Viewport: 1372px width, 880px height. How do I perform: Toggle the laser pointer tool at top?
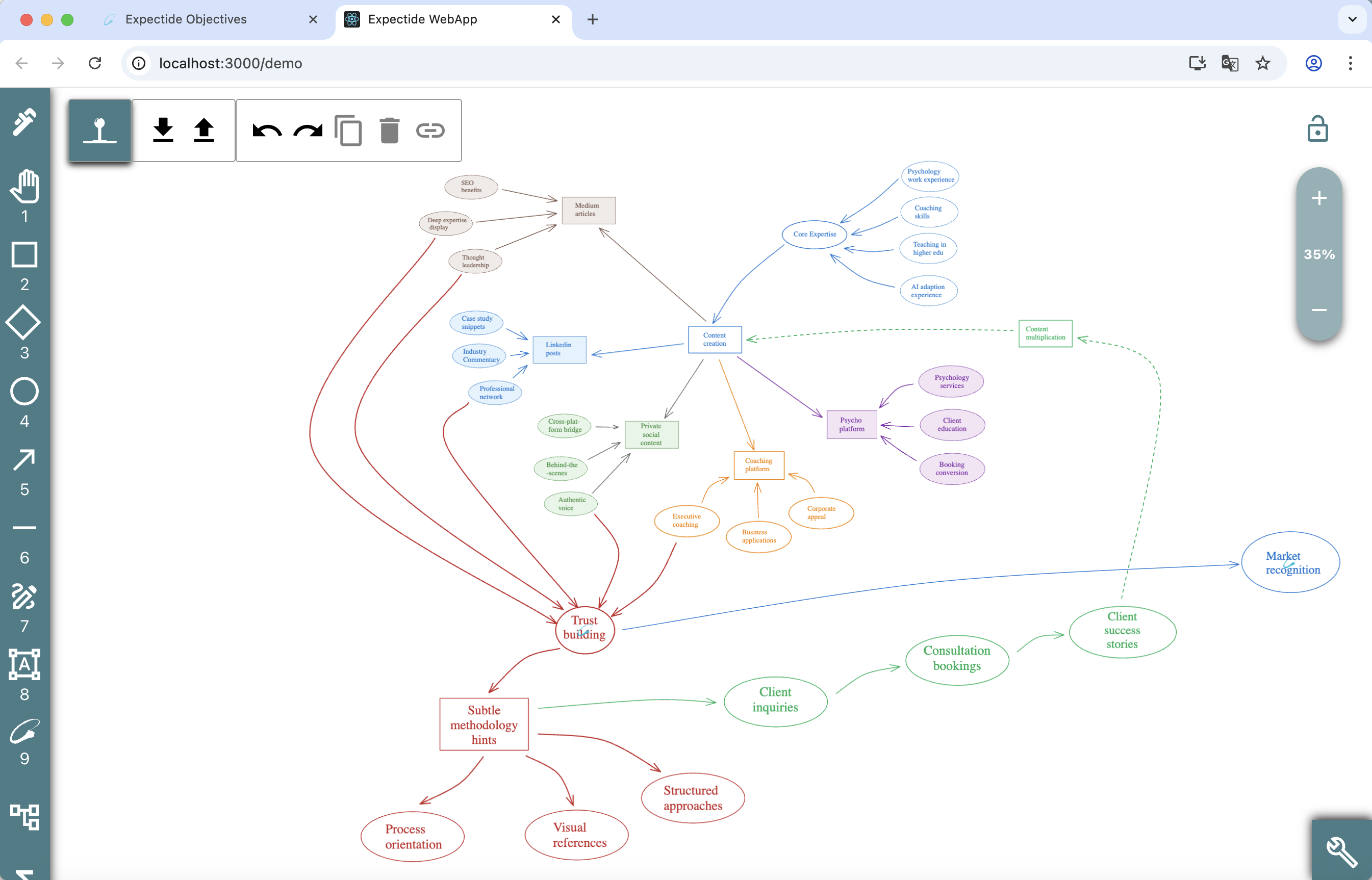point(24,120)
